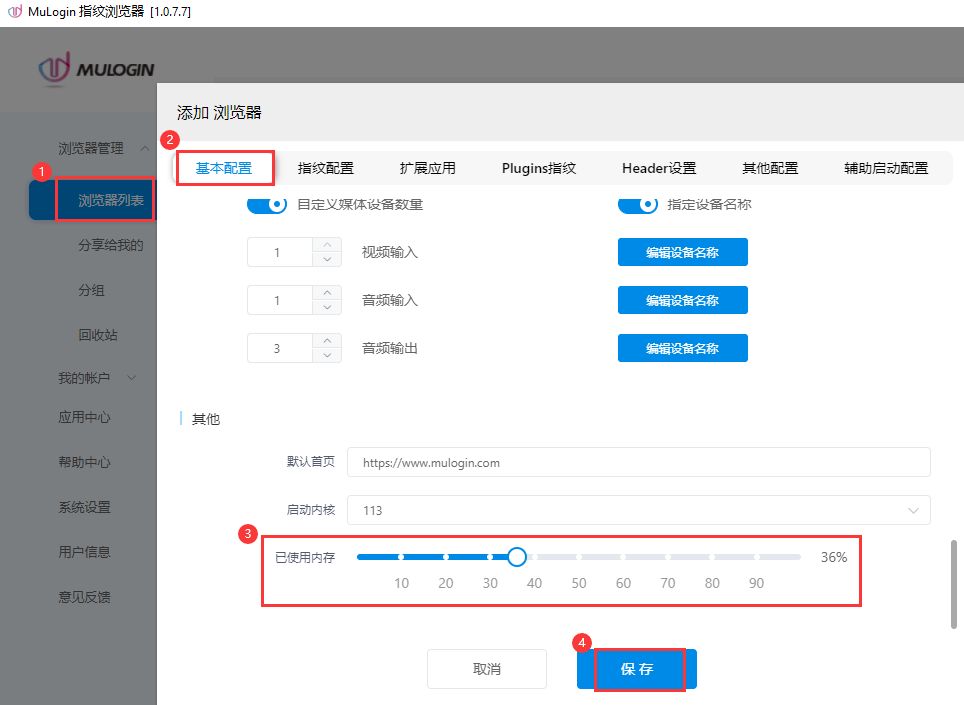Screen dimensions: 964x705
Task: Increase 视频输入 count with up arrow
Action: [x=327, y=245]
